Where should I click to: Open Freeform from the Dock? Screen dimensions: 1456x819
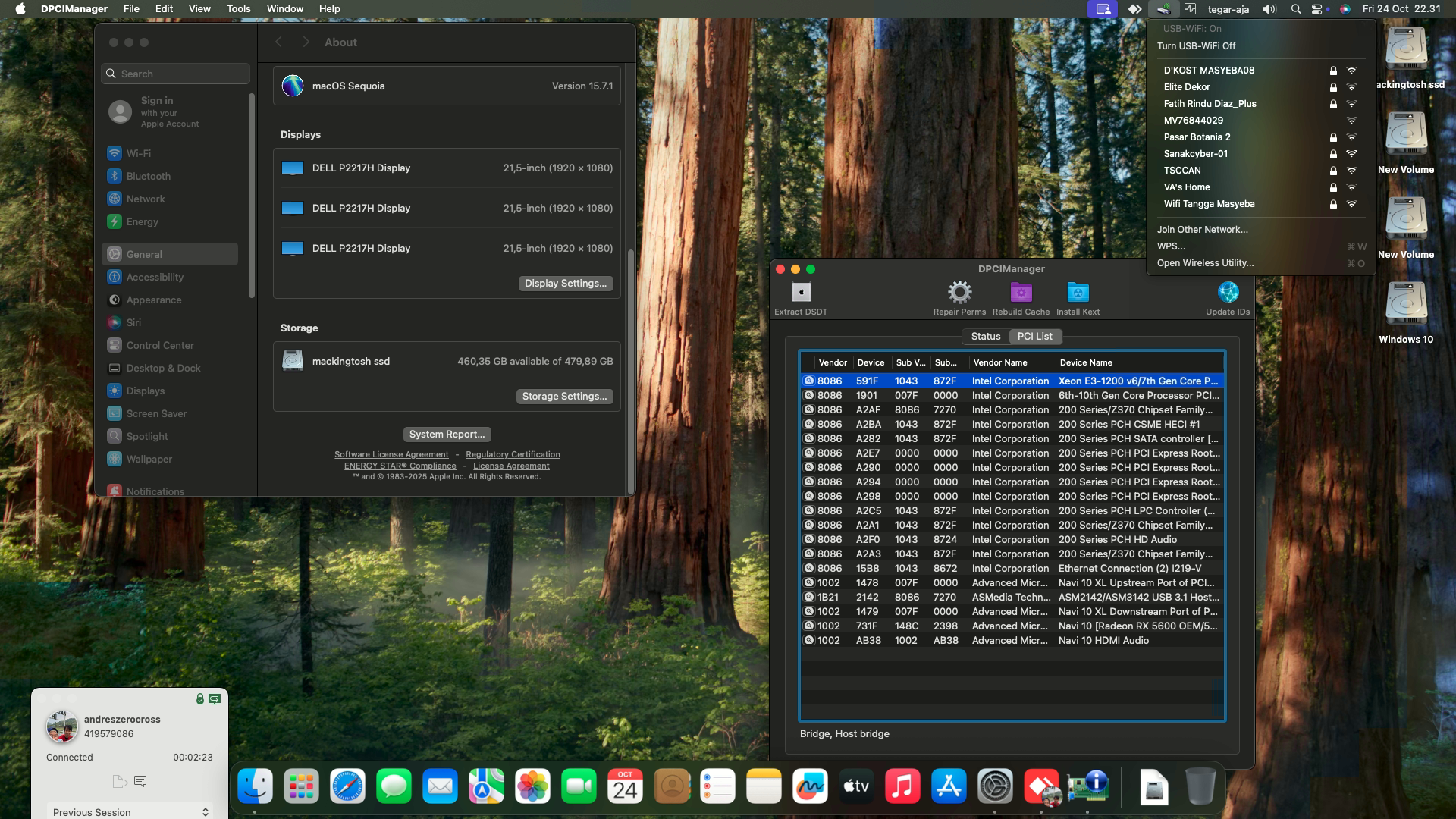[x=810, y=786]
